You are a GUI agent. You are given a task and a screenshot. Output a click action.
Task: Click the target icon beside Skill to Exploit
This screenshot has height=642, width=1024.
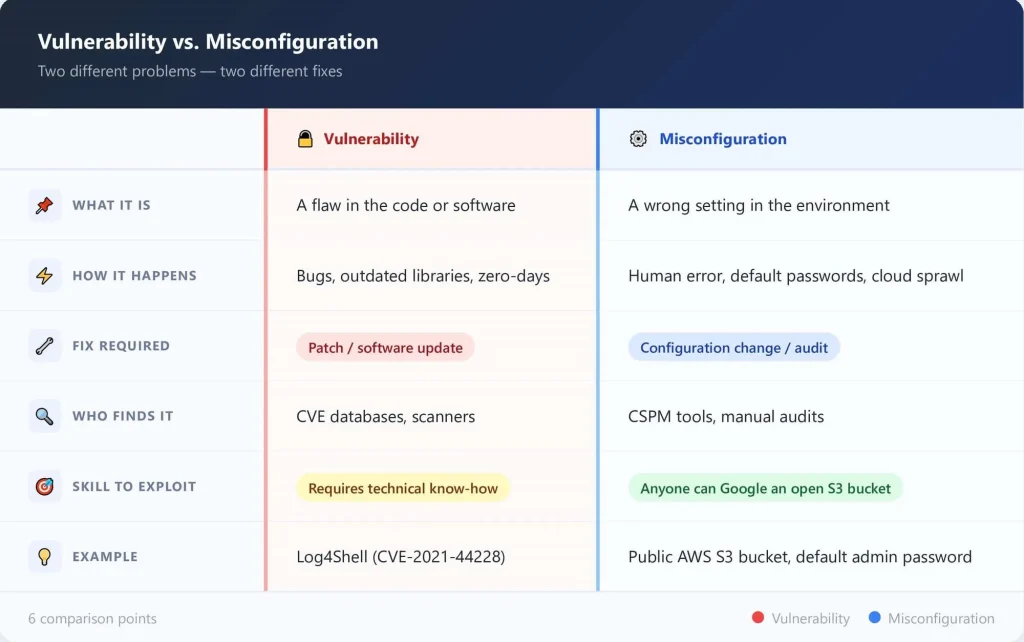(44, 487)
